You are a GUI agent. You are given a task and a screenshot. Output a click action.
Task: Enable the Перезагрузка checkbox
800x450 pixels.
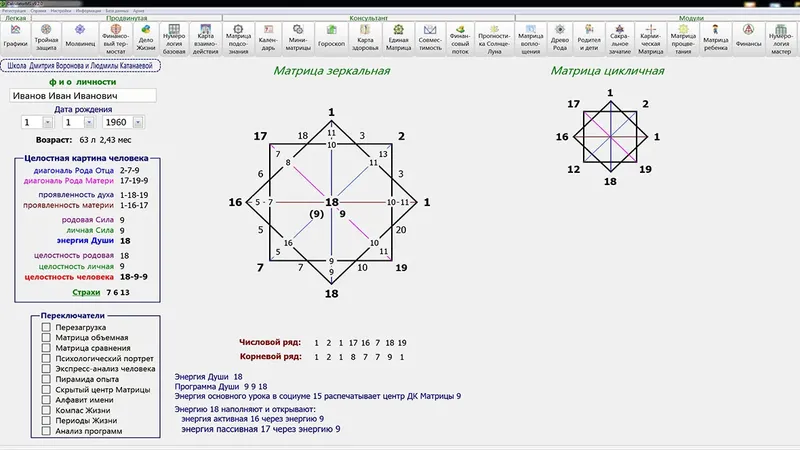coord(46,327)
